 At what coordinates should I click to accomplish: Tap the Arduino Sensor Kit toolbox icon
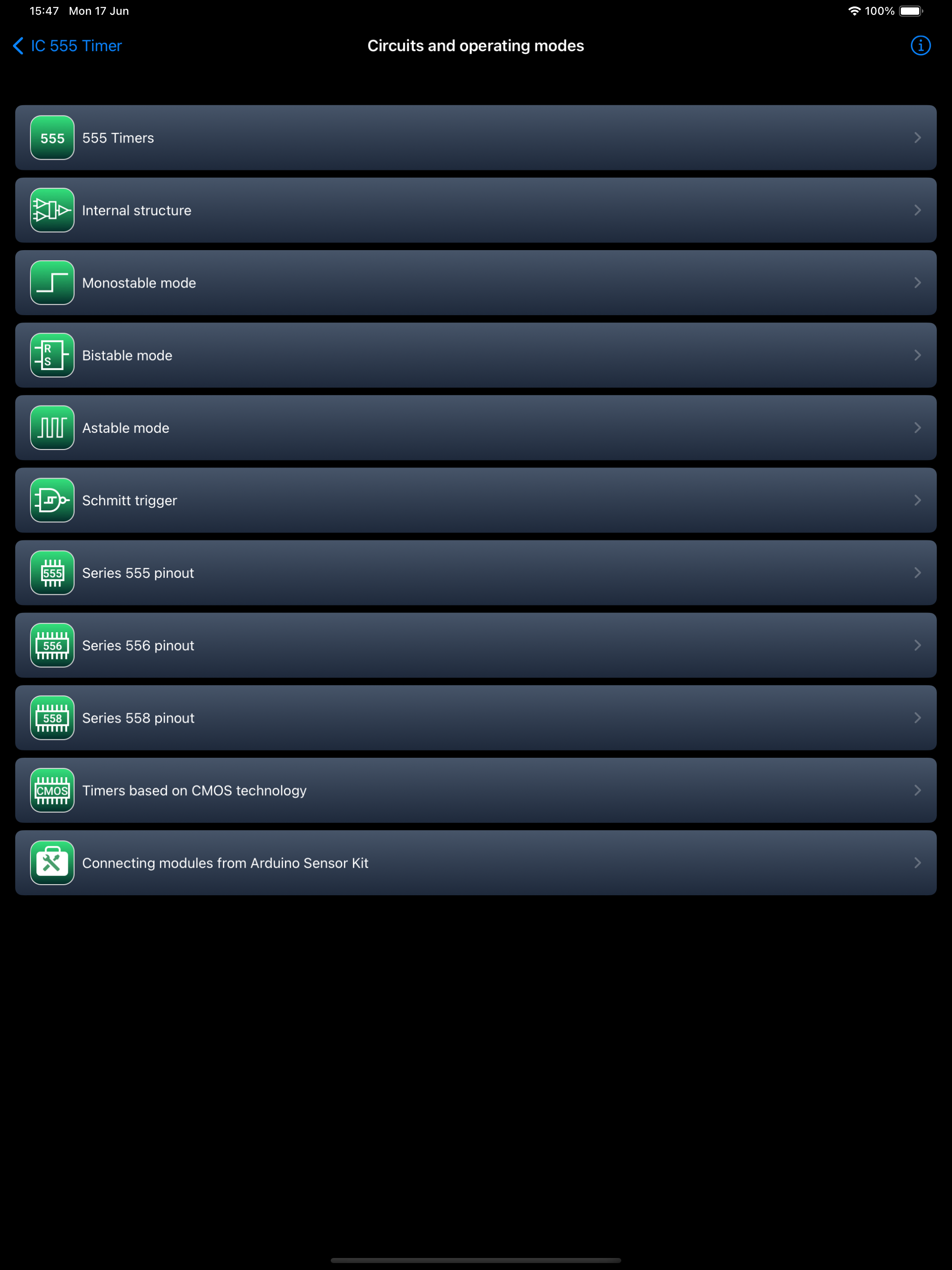click(x=52, y=863)
